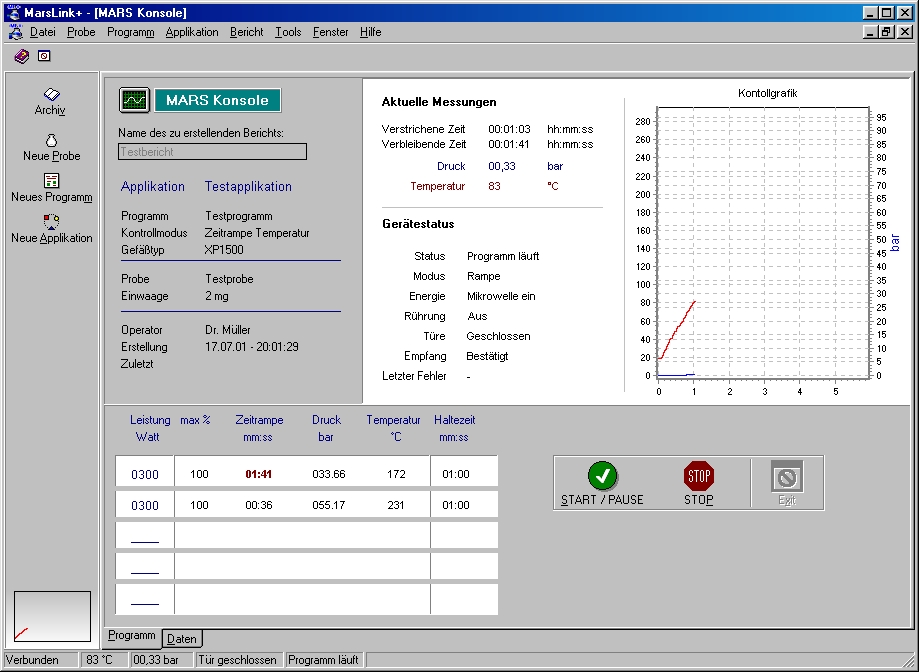Open Neue Applikation from the sidebar

pos(51,222)
